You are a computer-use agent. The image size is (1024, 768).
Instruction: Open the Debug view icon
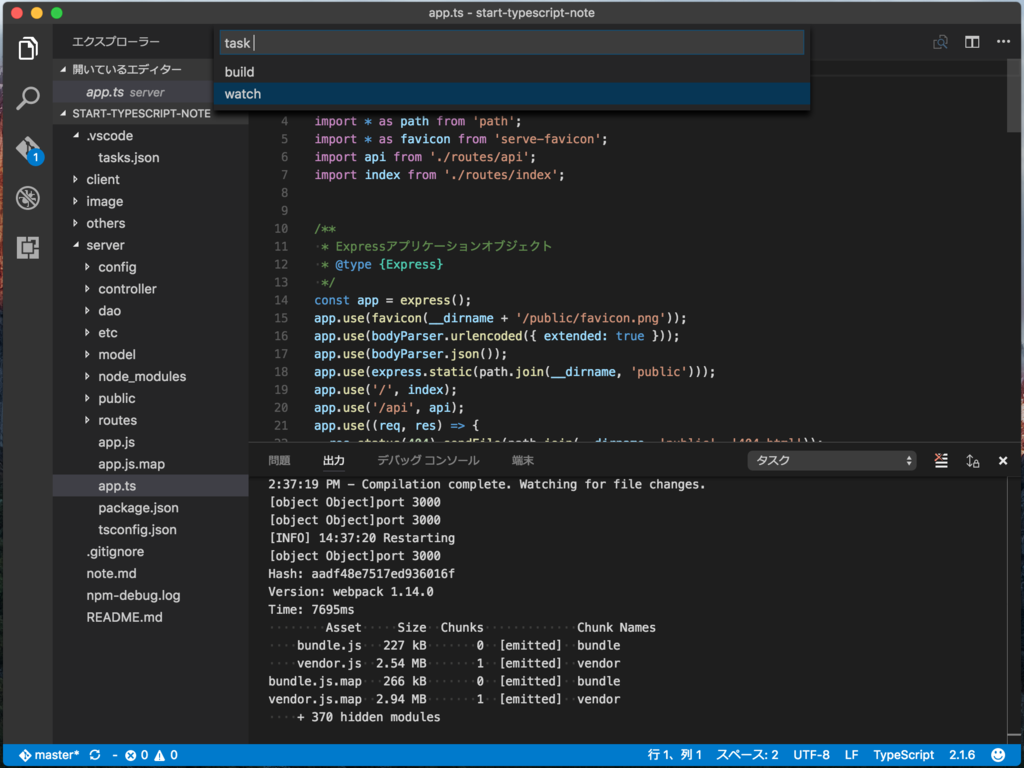[x=27, y=198]
